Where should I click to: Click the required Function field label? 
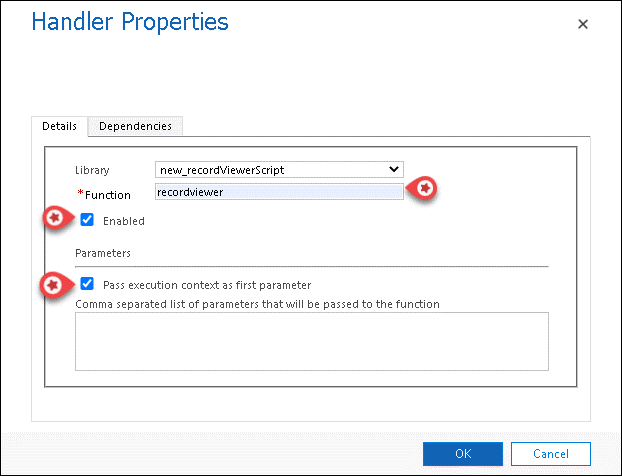point(107,195)
